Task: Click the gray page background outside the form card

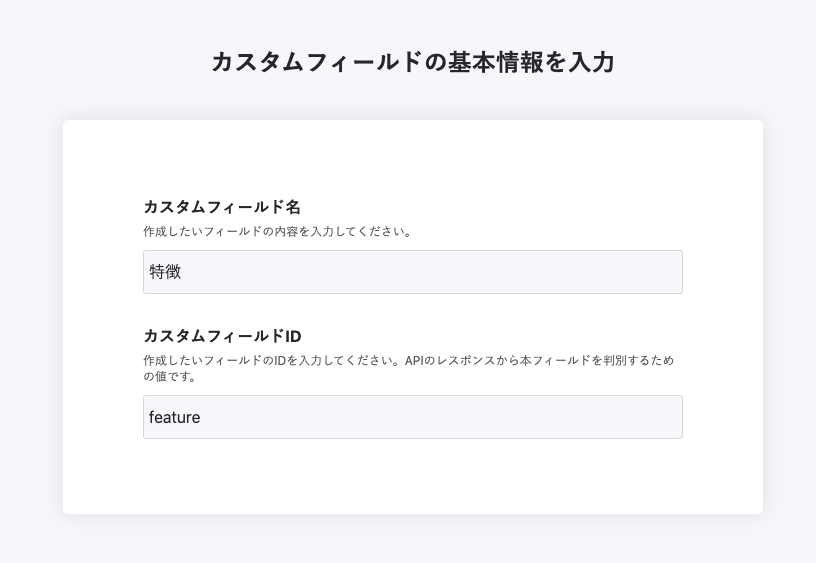Action: click(x=30, y=300)
